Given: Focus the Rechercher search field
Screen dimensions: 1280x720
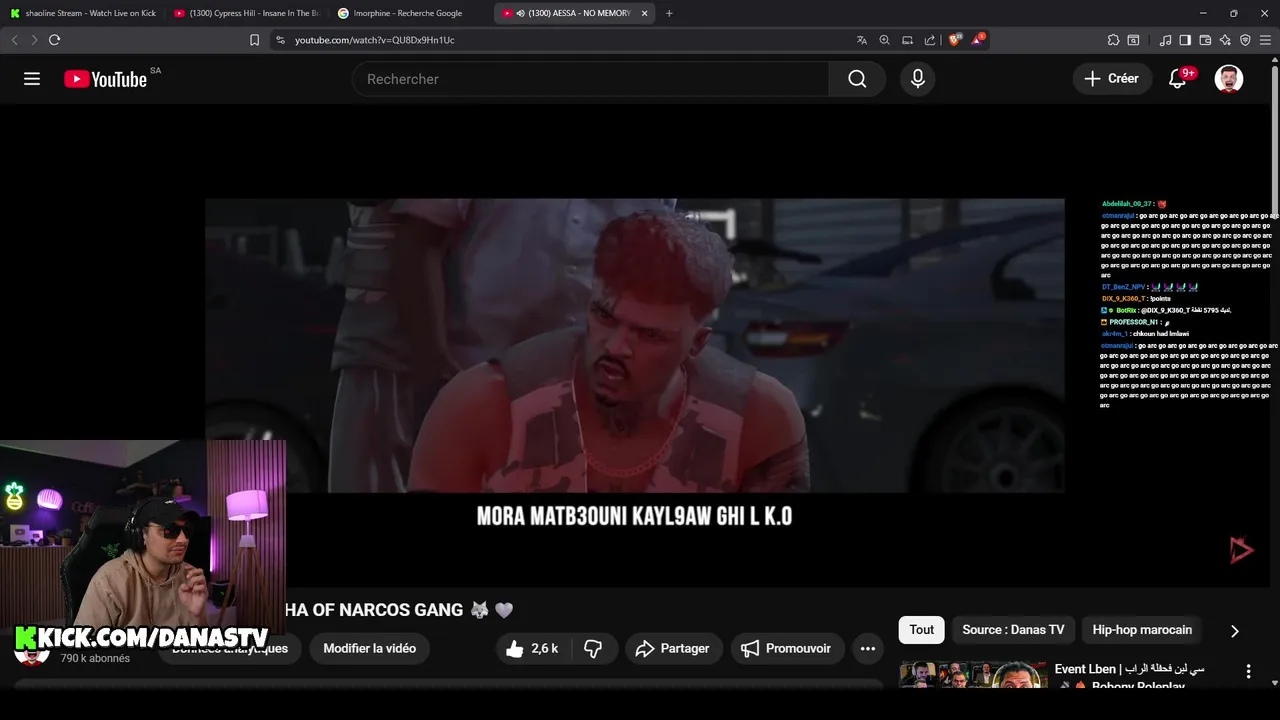Looking at the screenshot, I should (590, 79).
